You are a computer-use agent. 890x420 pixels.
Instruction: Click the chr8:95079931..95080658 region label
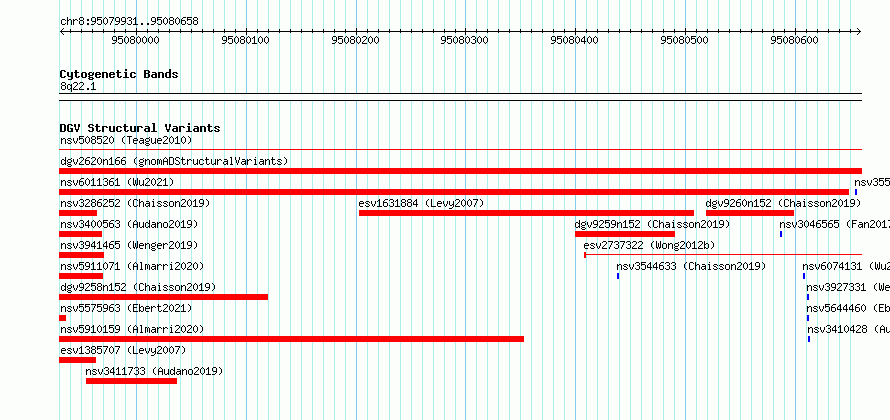(129, 22)
